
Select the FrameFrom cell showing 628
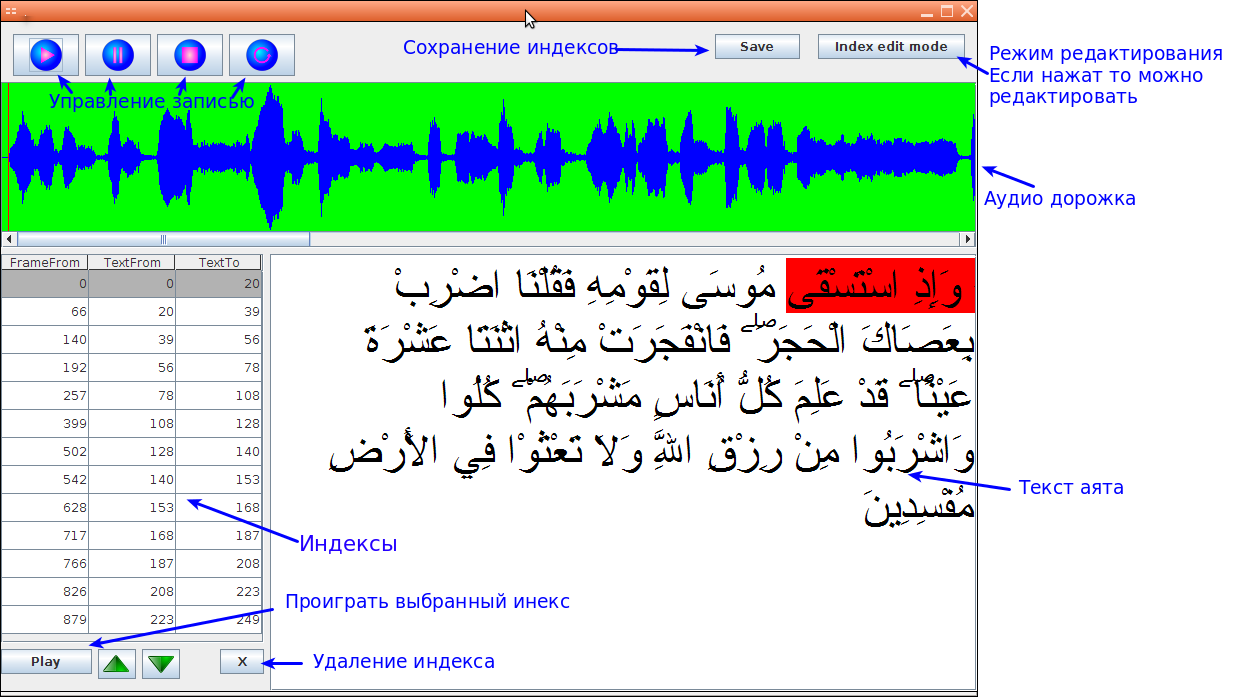click(x=45, y=508)
